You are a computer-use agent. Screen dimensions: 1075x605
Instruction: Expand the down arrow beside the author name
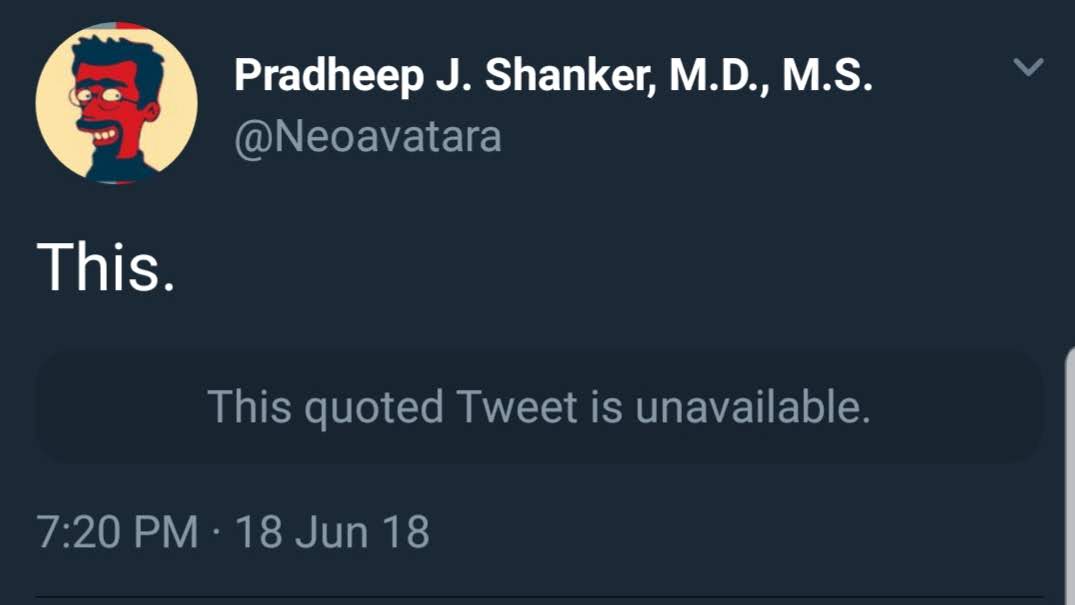(x=1028, y=68)
